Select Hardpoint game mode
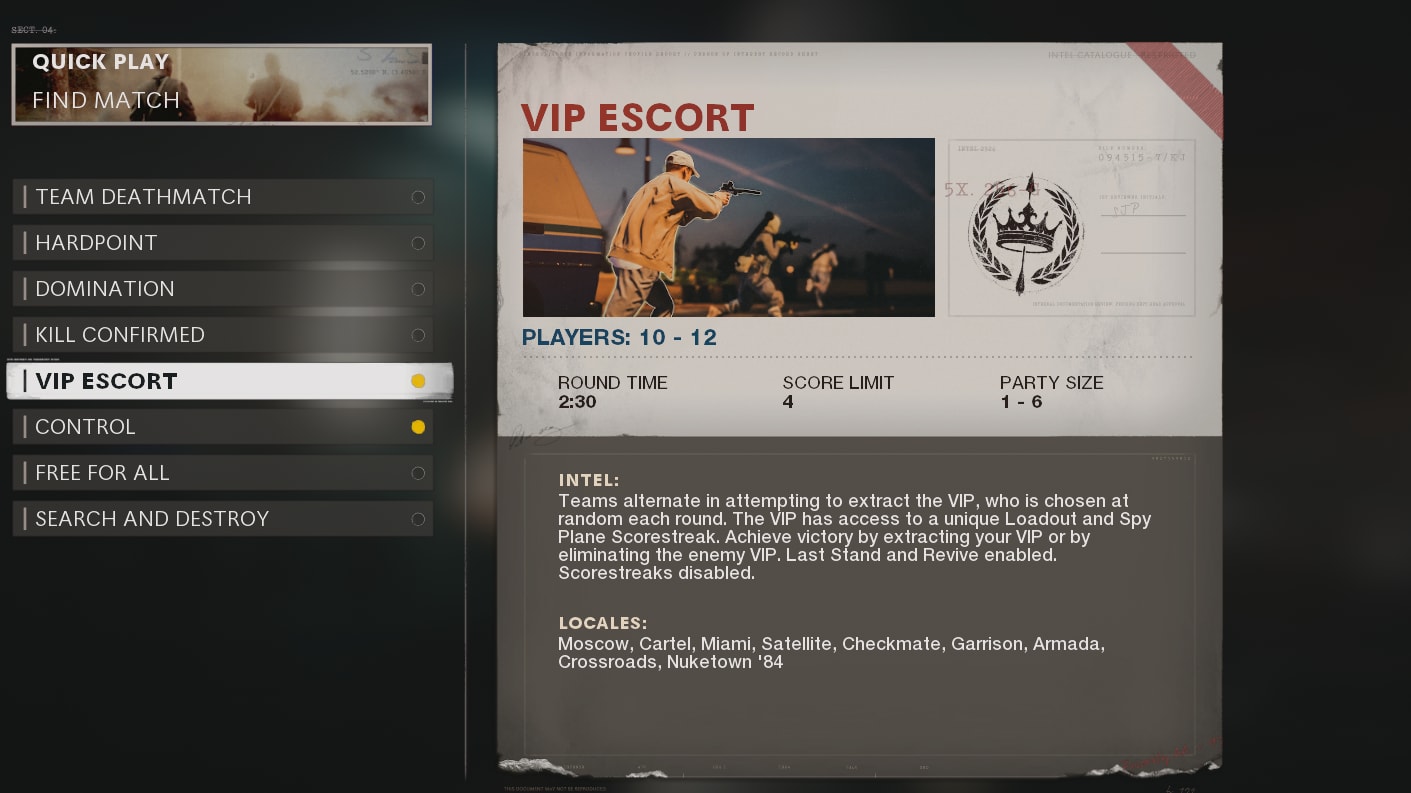1411x793 pixels. pyautogui.click(x=223, y=243)
